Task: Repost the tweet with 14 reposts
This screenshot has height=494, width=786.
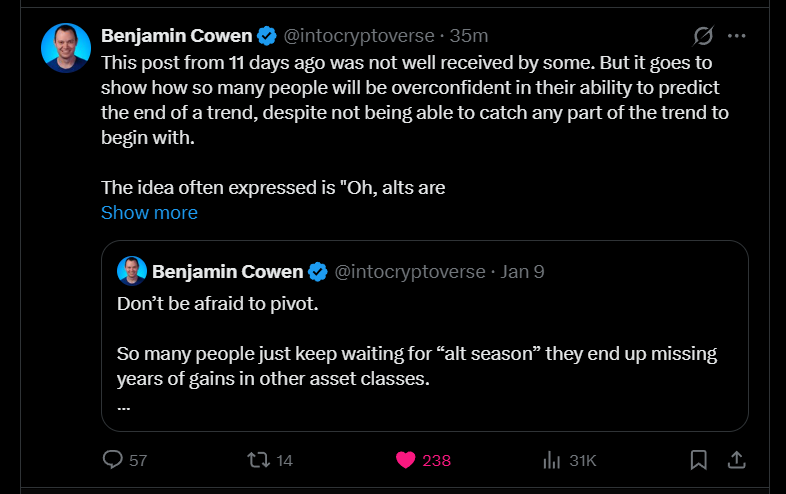Action: point(258,460)
